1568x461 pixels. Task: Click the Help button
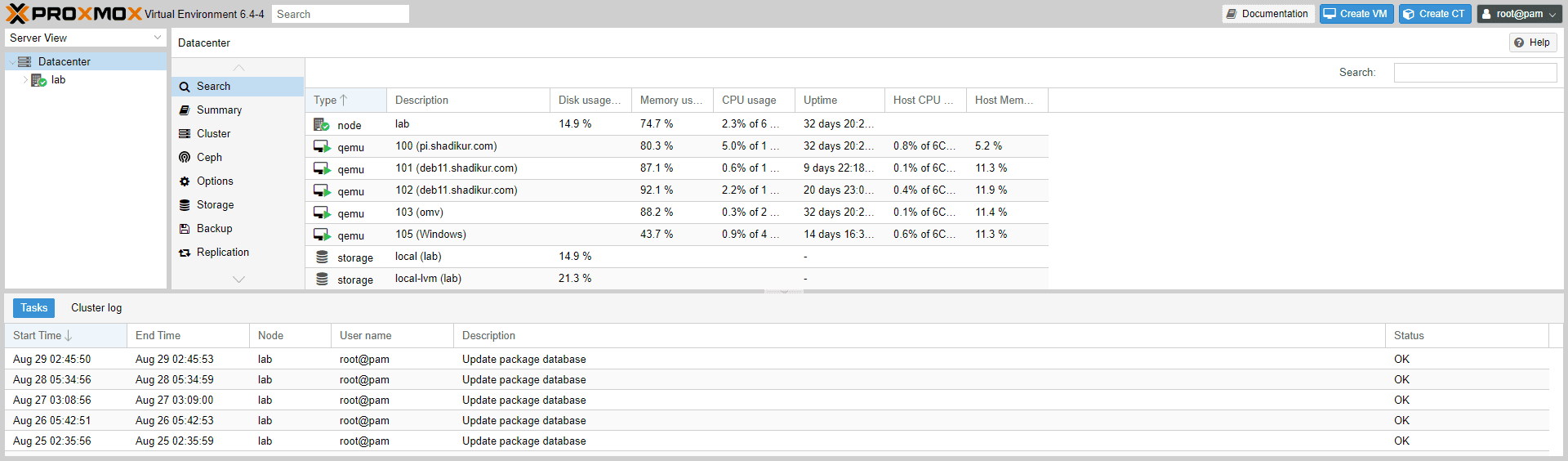[x=1533, y=43]
